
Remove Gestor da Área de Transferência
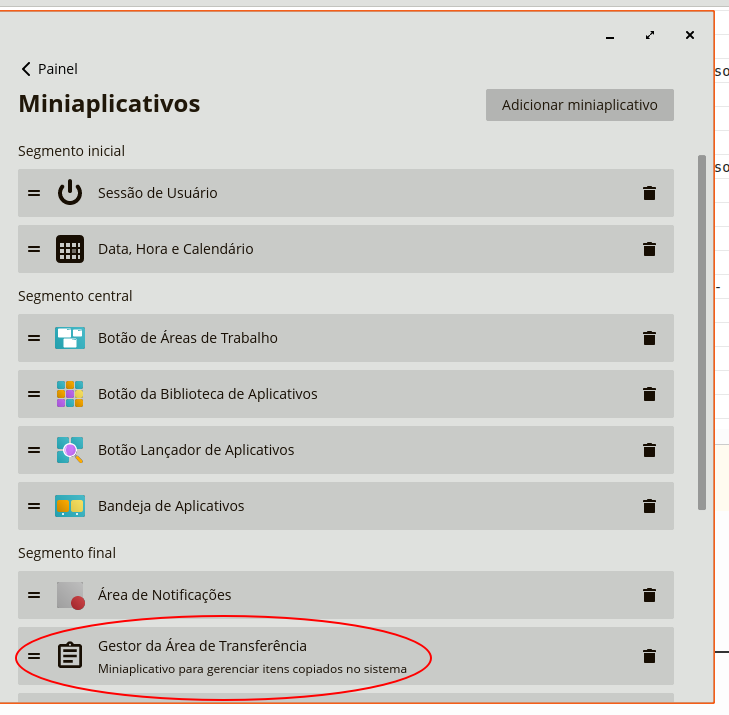pyautogui.click(x=649, y=656)
